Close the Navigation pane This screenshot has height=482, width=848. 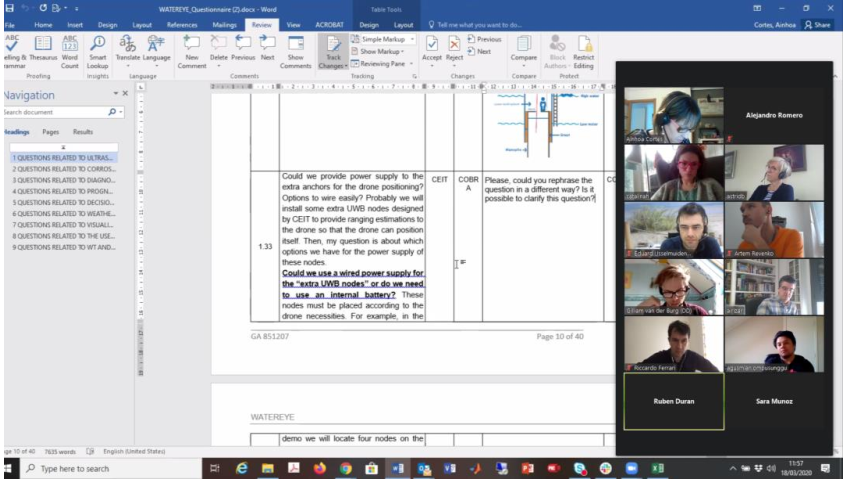(125, 94)
